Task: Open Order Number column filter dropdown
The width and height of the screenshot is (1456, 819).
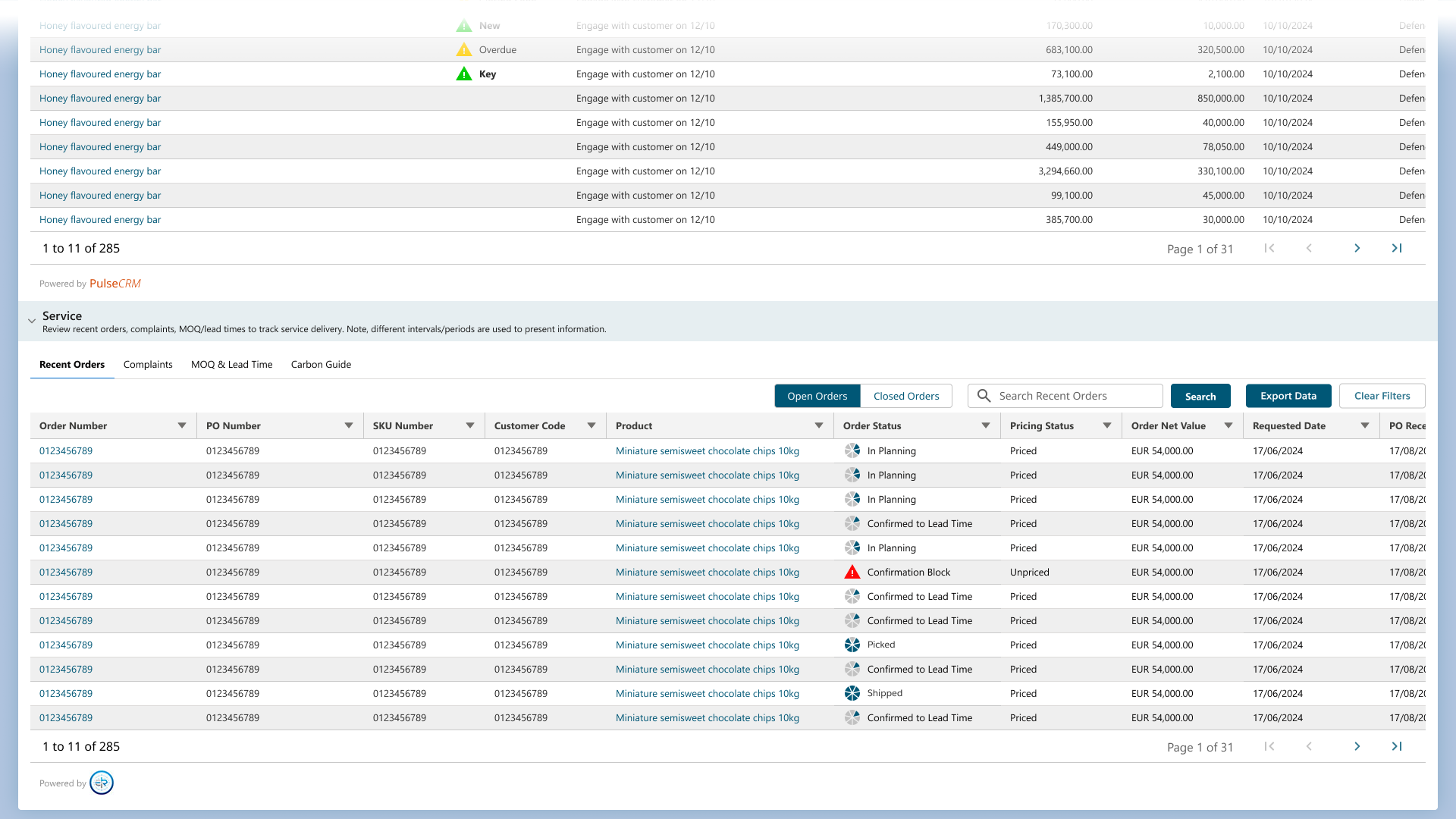Action: [182, 425]
